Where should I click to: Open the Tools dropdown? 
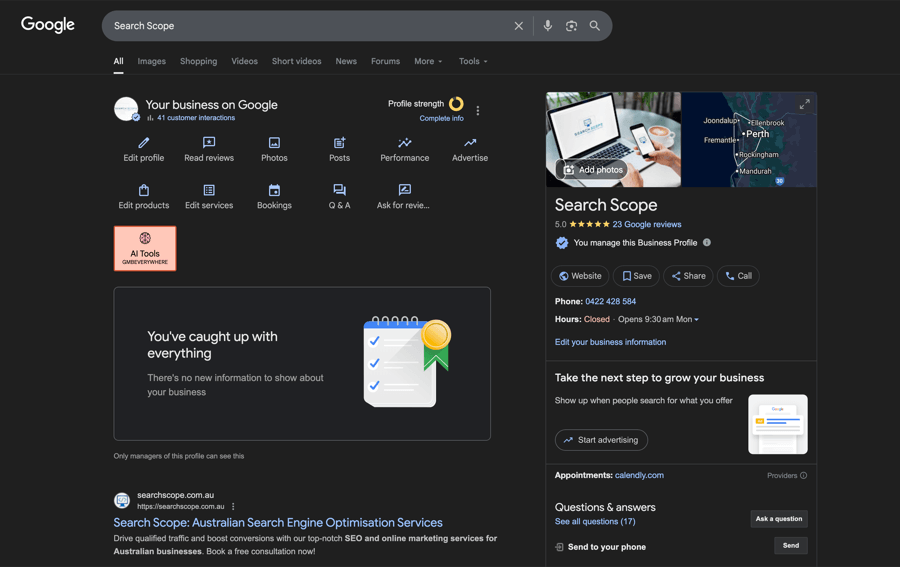[473, 61]
